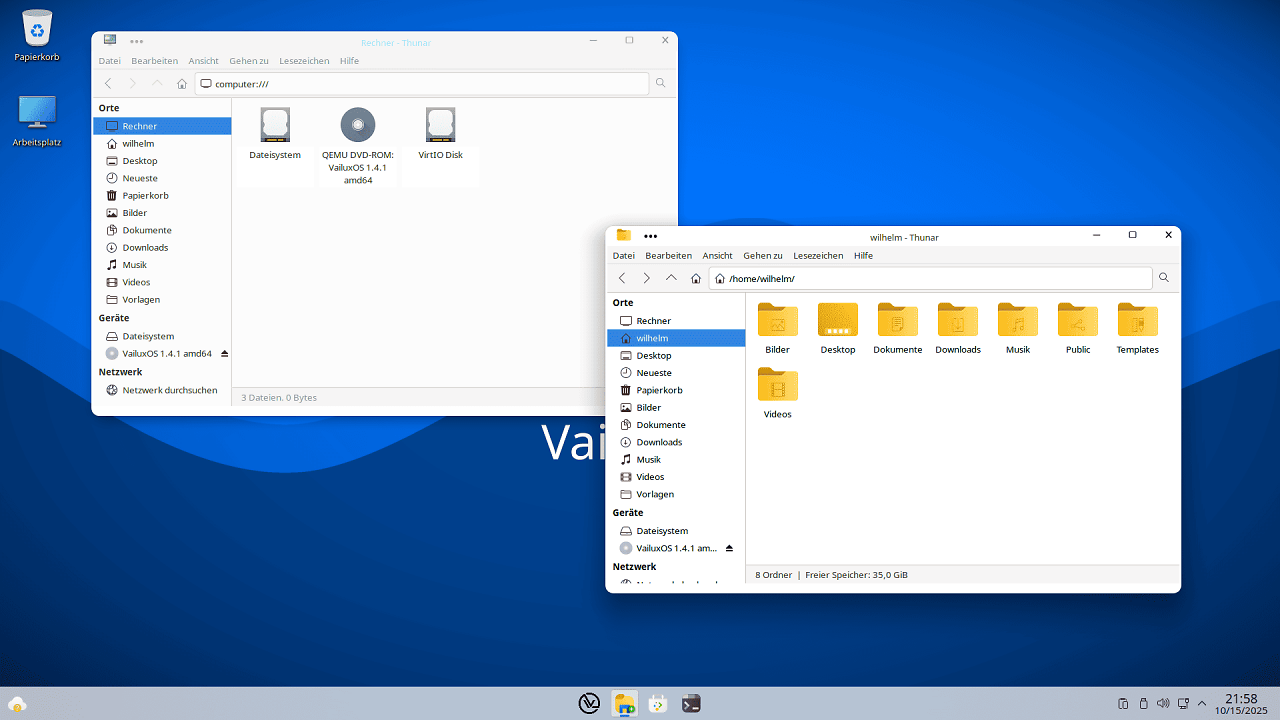Image resolution: width=1280 pixels, height=720 pixels.
Task: Select the Public folder icon
Action: (x=1078, y=320)
